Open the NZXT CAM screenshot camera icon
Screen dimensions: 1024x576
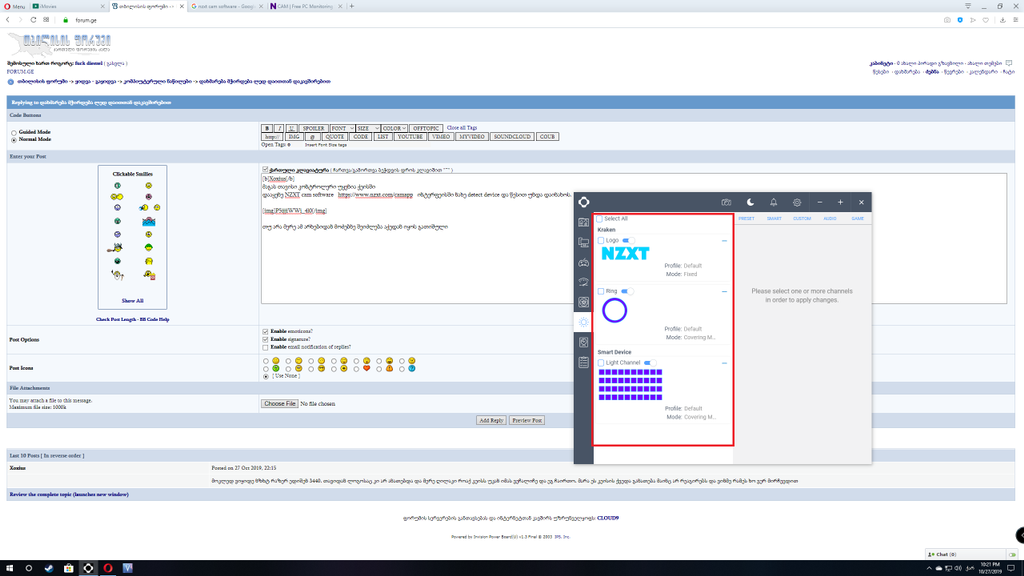726,202
